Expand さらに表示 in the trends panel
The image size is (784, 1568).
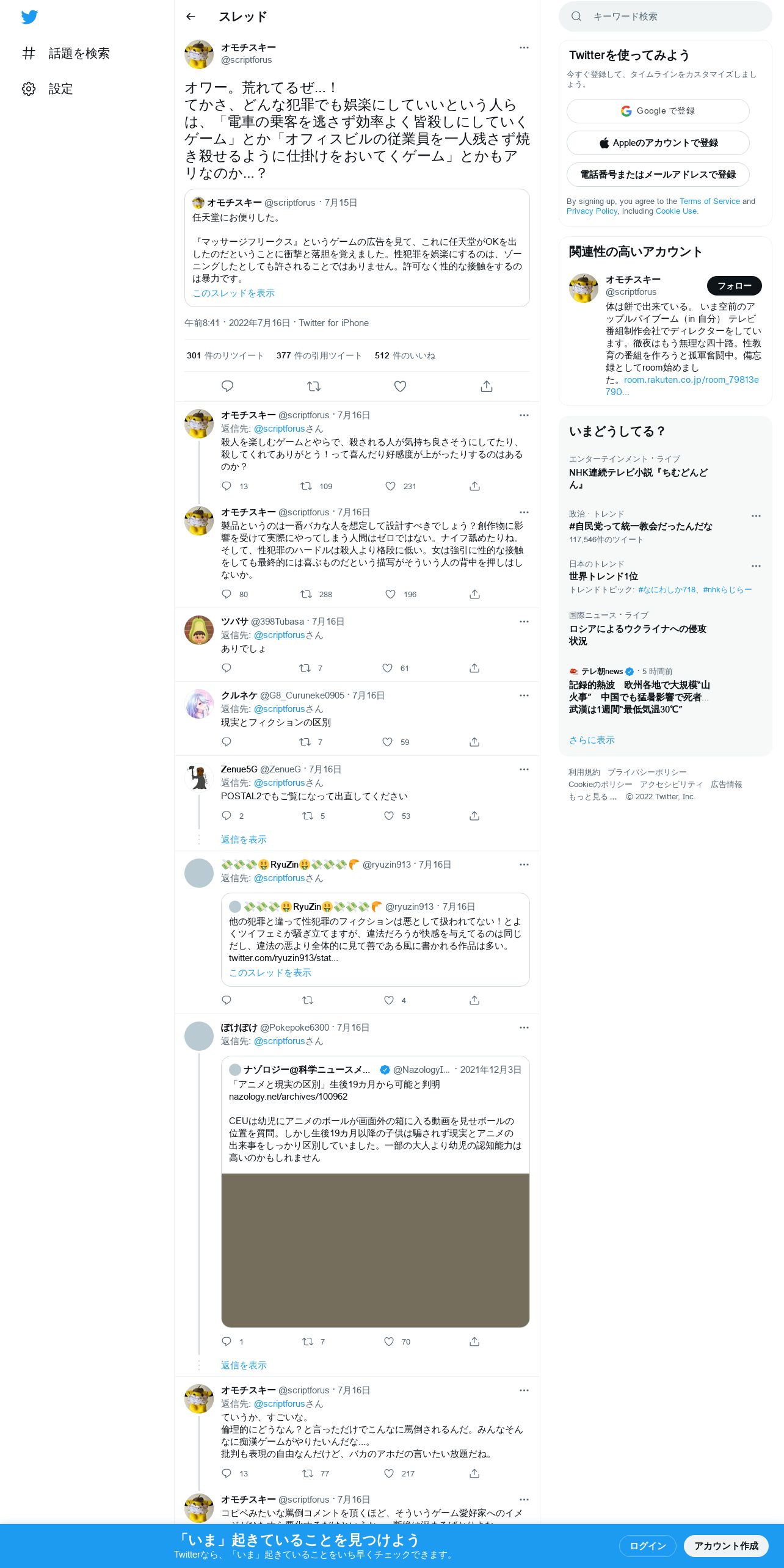click(592, 740)
